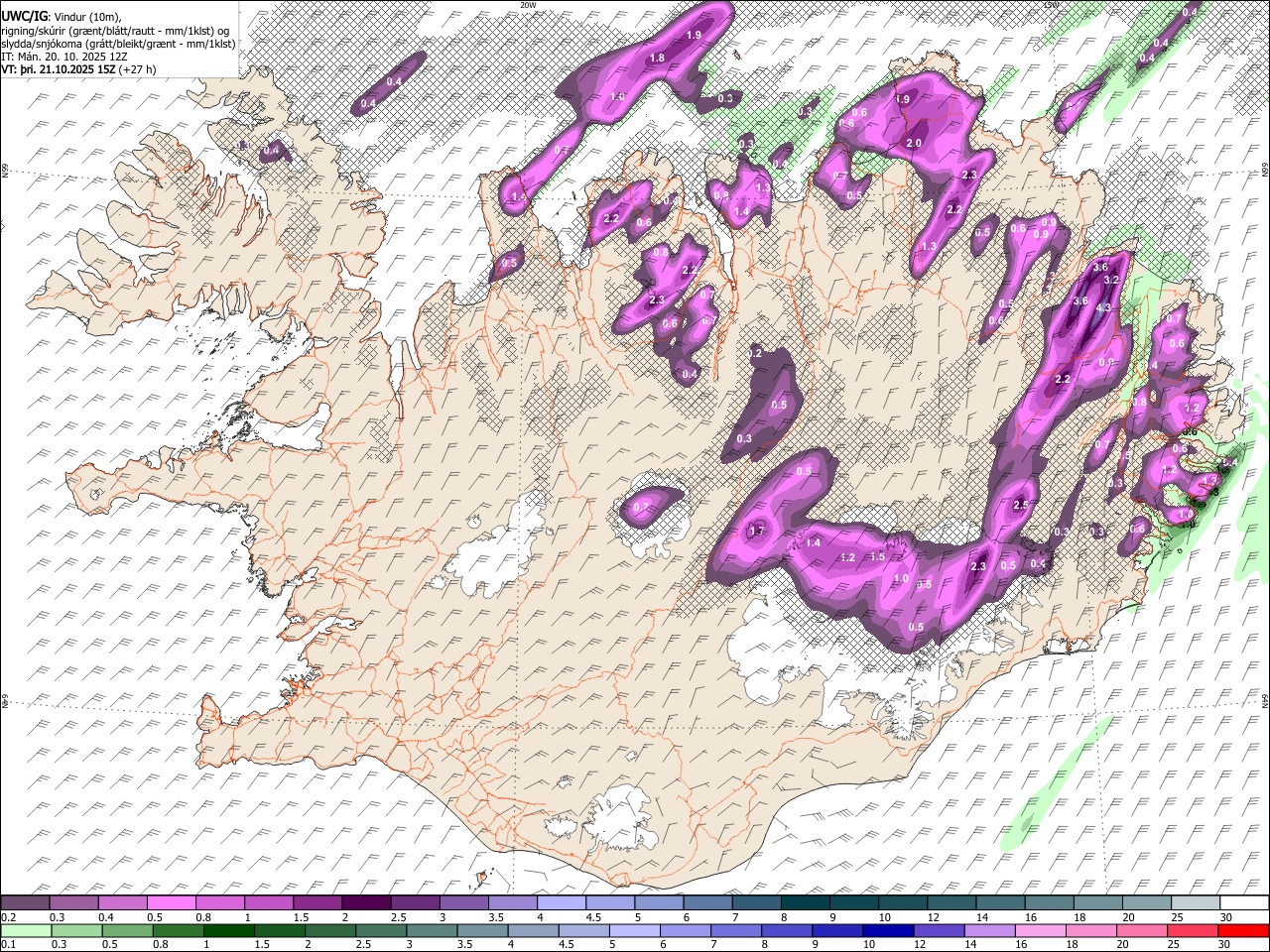
Task: Click the 1.8 precipitation value on map
Action: 657,59
